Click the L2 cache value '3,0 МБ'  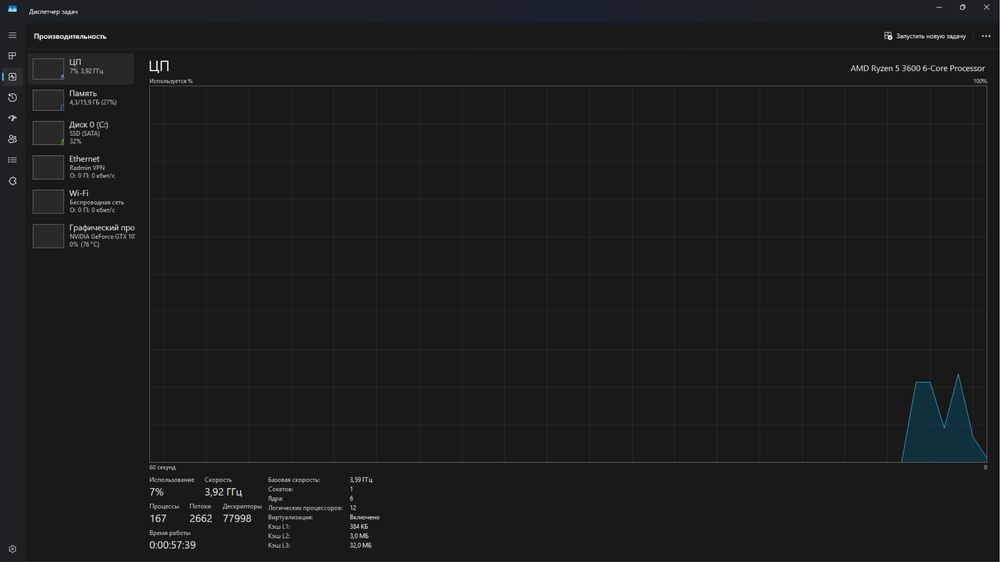tap(359, 536)
